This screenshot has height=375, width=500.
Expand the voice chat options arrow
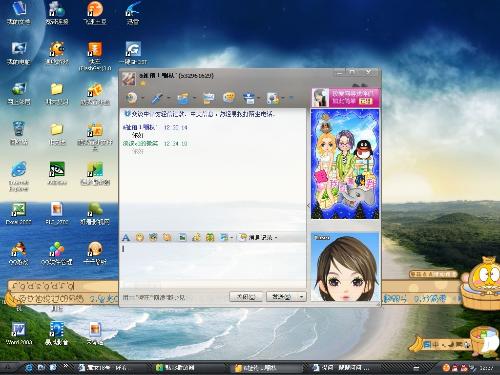coord(168,98)
